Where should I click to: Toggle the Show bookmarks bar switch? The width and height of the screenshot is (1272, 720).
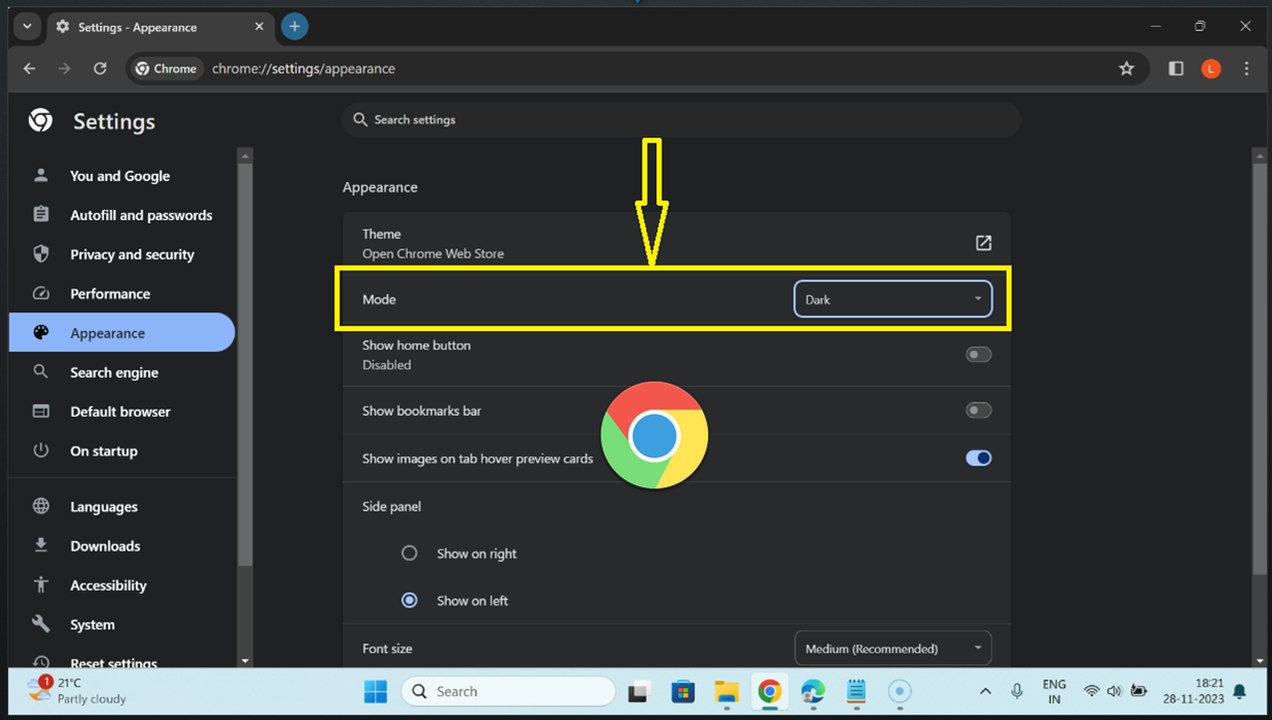point(978,411)
